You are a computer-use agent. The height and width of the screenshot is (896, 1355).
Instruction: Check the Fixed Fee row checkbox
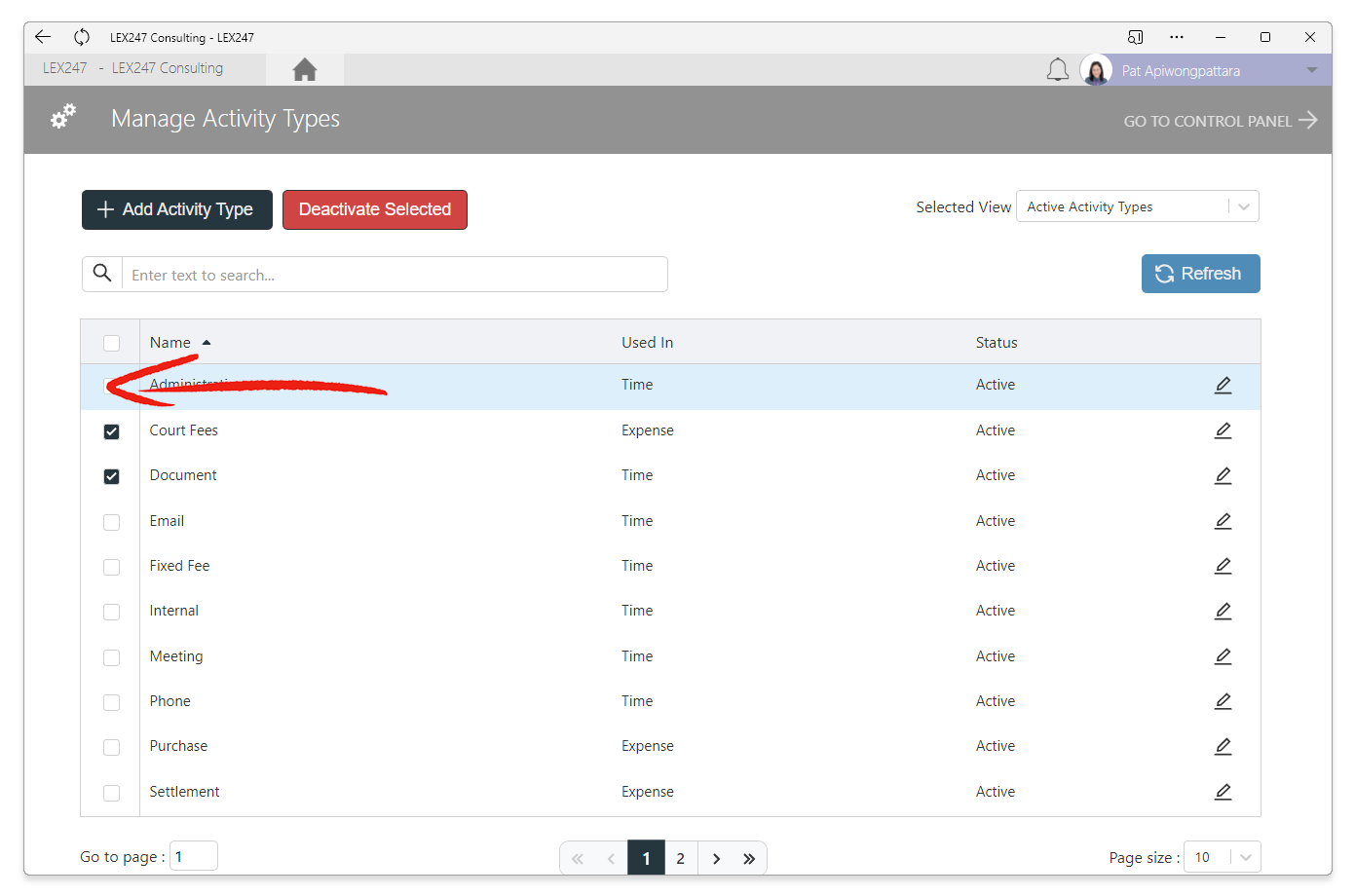click(111, 567)
